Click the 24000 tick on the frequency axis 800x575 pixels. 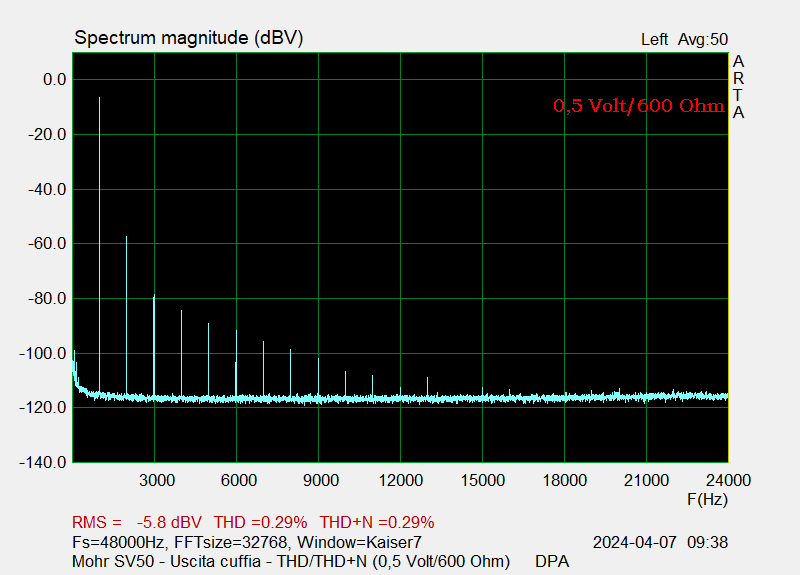[727, 480]
